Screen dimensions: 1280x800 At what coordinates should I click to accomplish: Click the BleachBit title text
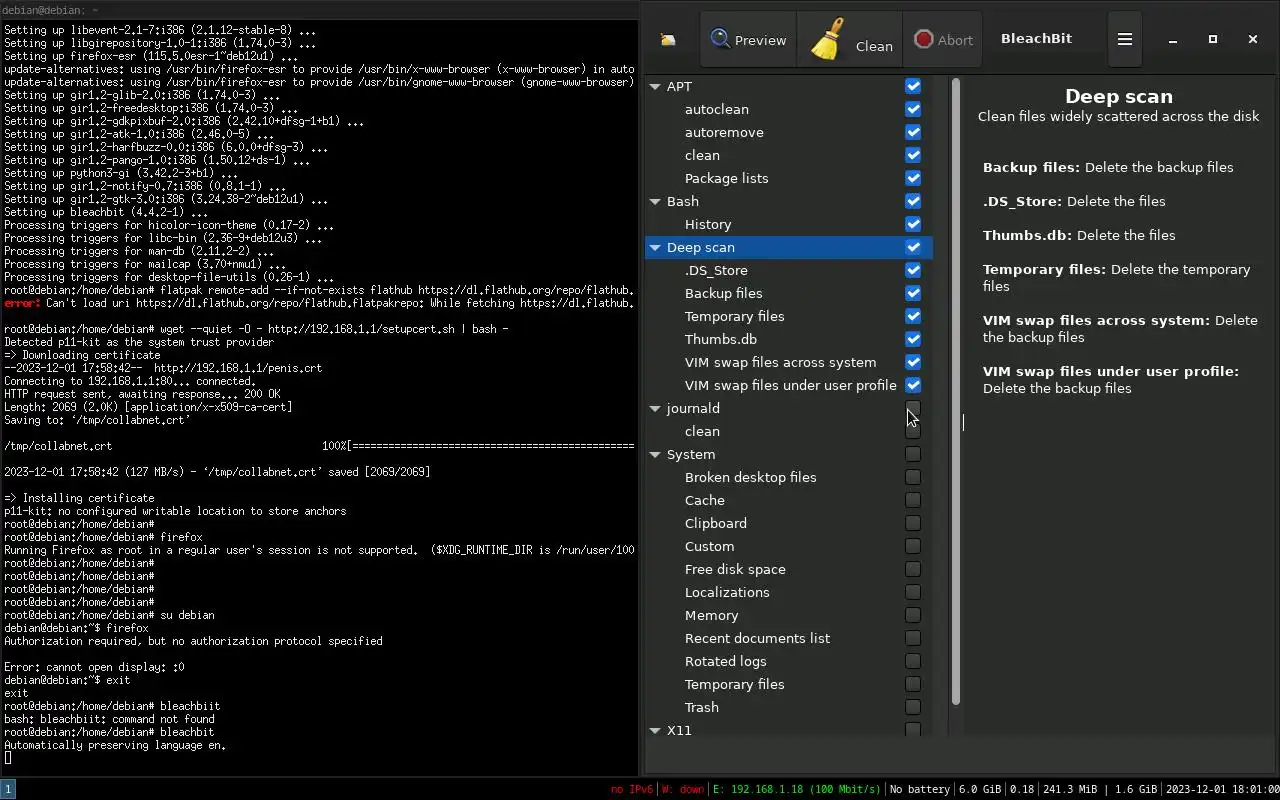1036,38
